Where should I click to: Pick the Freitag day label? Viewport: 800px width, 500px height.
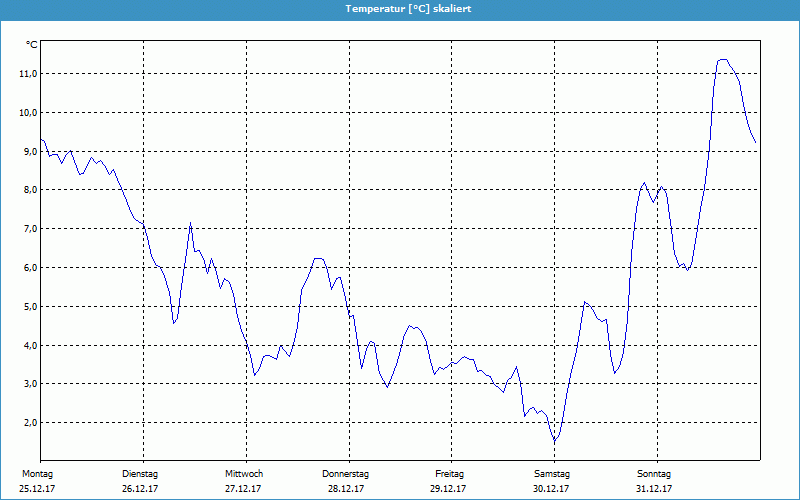450,474
